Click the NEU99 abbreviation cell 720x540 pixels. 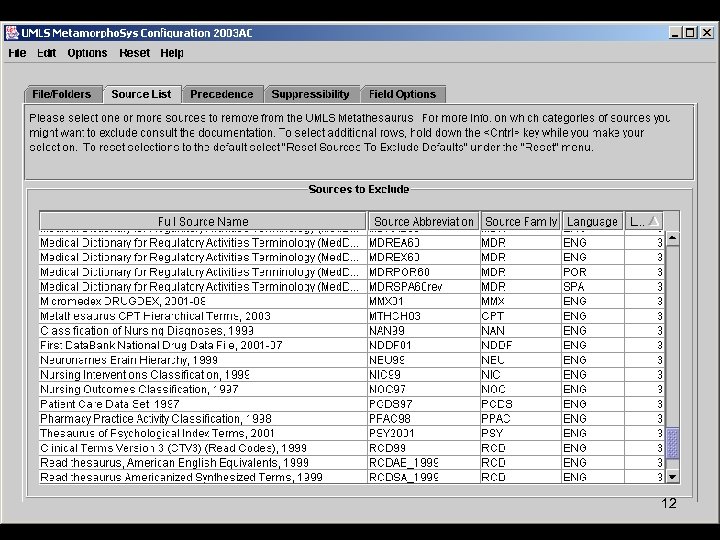(x=423, y=360)
